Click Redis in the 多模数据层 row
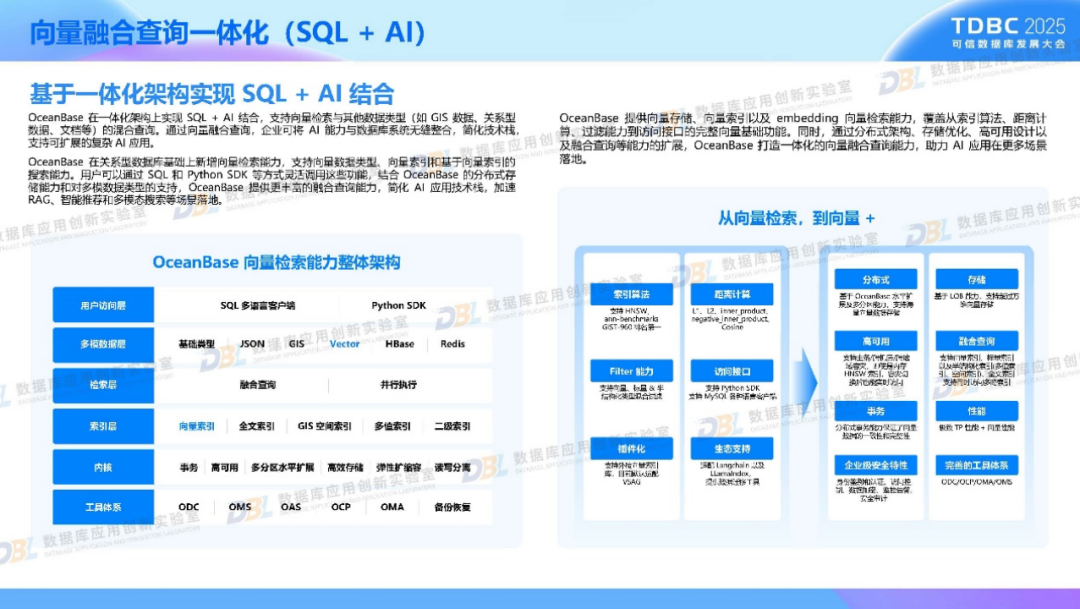1080x609 pixels. click(x=453, y=344)
